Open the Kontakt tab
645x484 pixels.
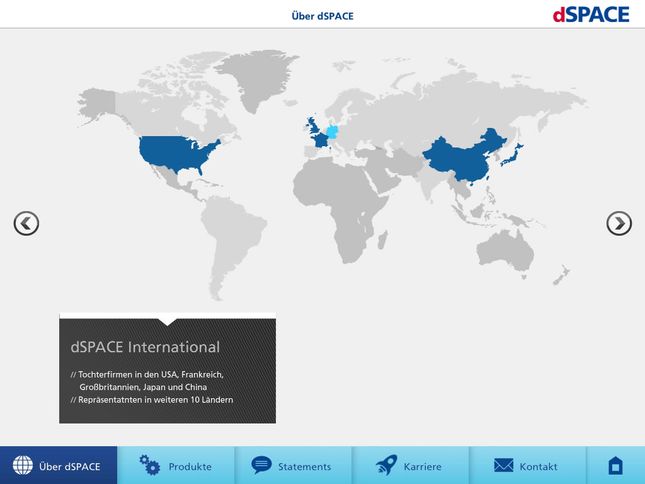point(528,465)
